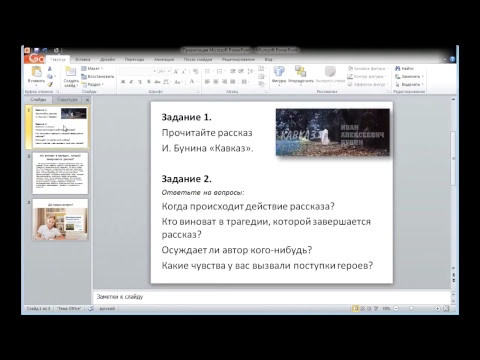Toggle Bold (Ж) formatting
The height and width of the screenshot is (360, 480).
pos(123,82)
